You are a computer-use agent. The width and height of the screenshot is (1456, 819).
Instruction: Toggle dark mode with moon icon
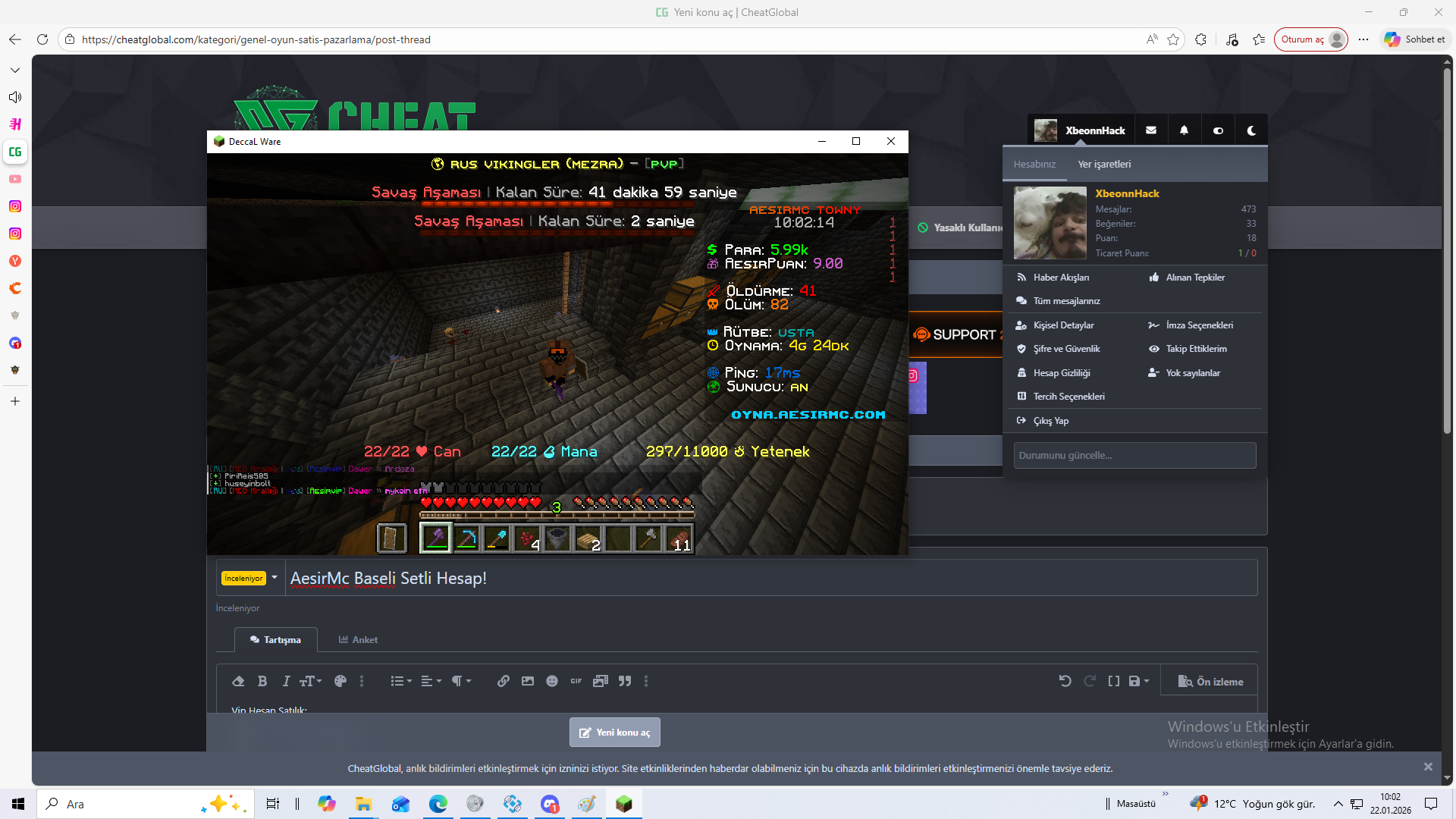[x=1251, y=130]
